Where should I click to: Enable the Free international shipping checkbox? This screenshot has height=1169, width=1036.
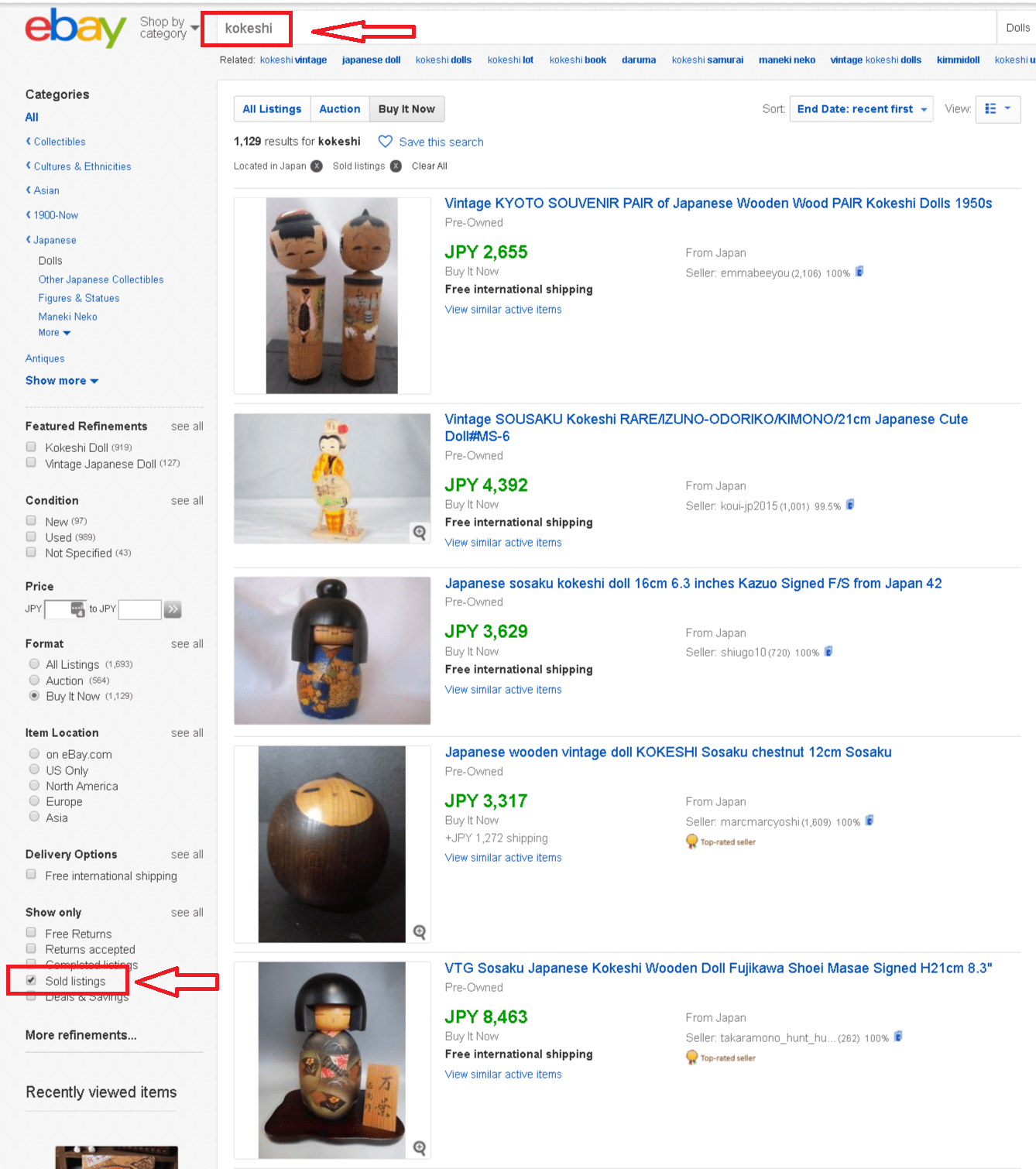(31, 875)
